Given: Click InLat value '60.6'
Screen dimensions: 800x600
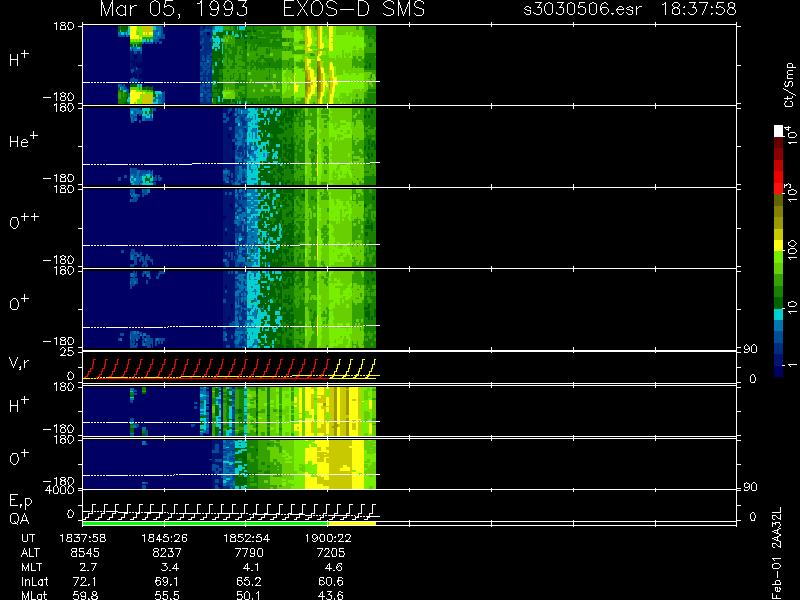Looking at the screenshot, I should pyautogui.click(x=331, y=582).
